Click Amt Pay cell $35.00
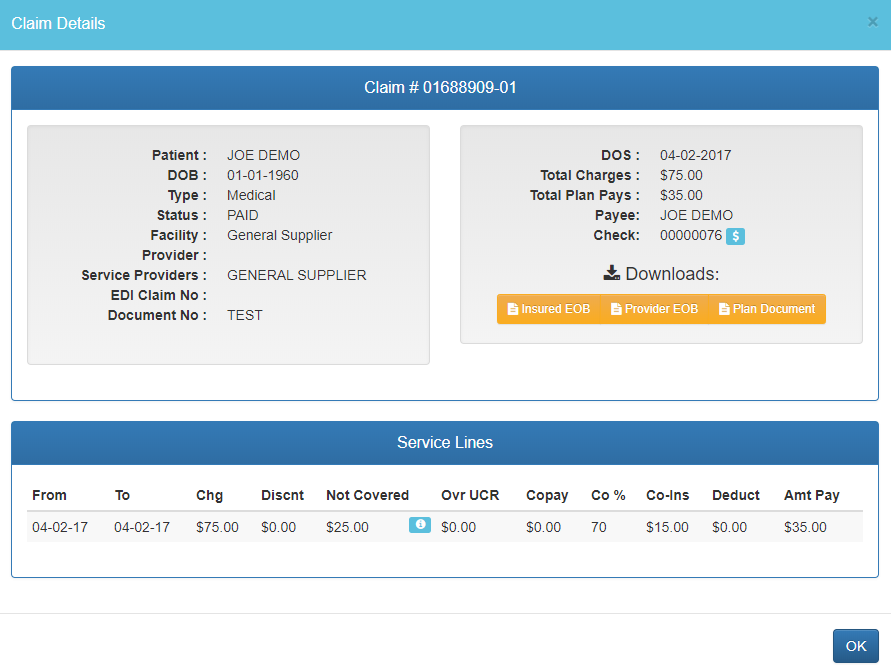This screenshot has width=891, height=669. 805,527
